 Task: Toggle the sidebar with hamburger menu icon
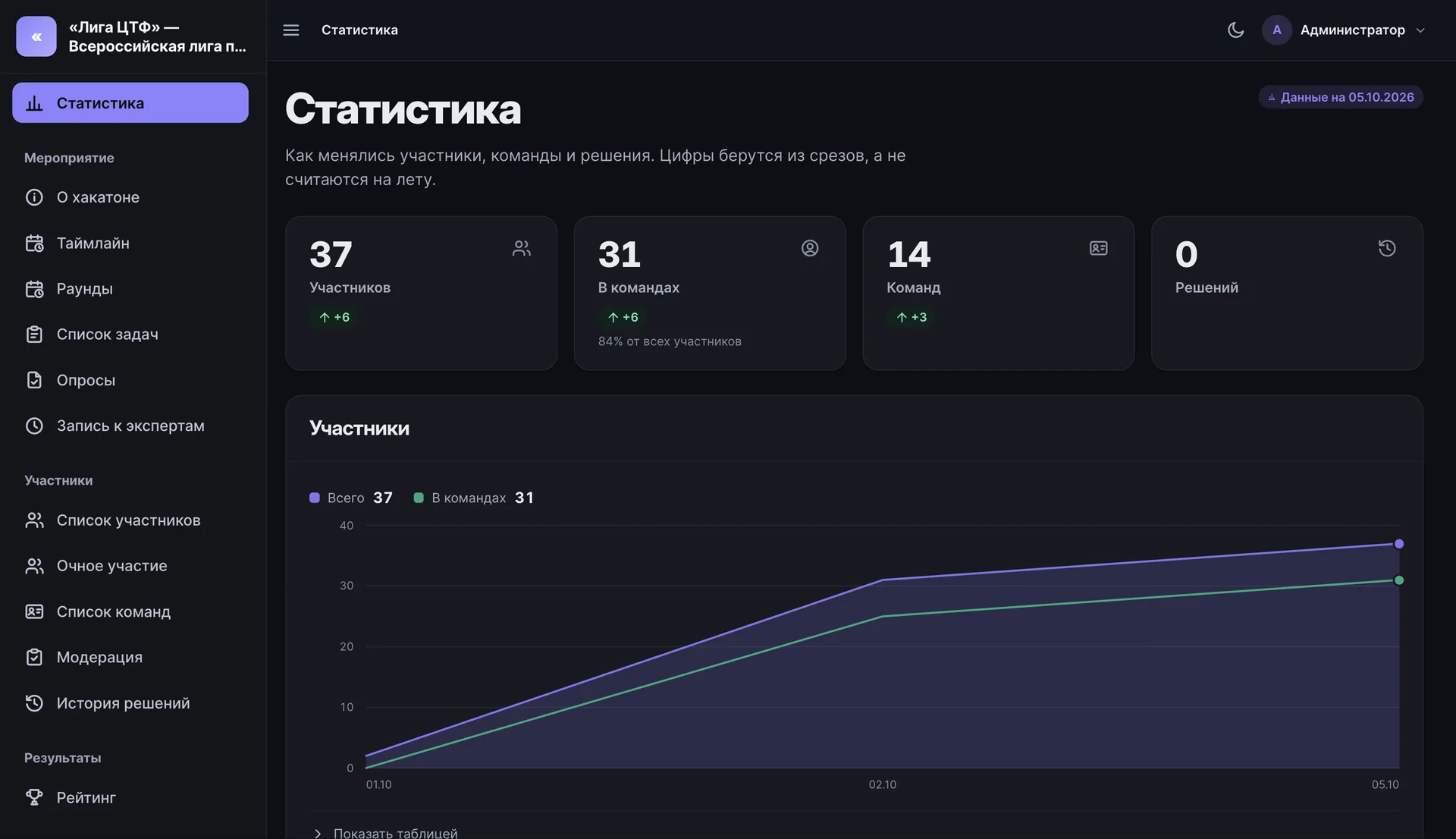[291, 30]
